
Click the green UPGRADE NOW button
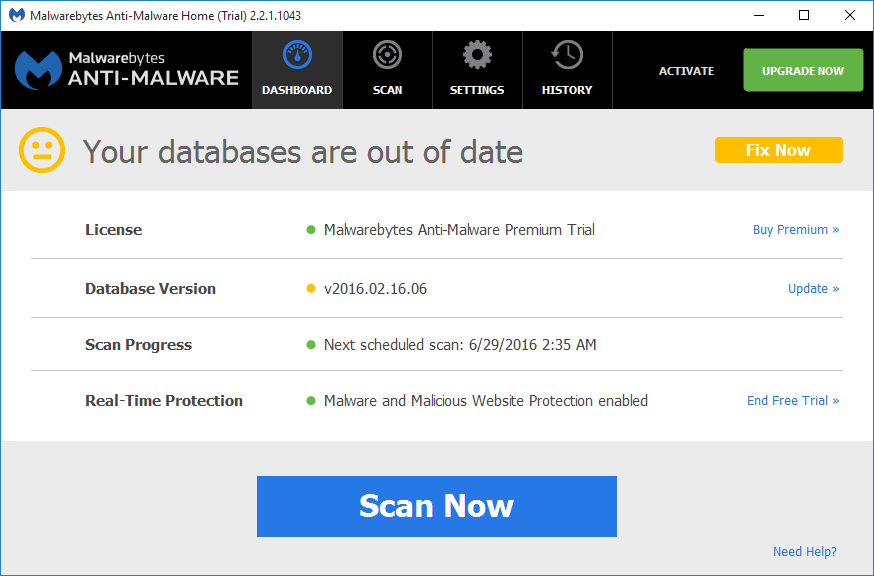[803, 70]
